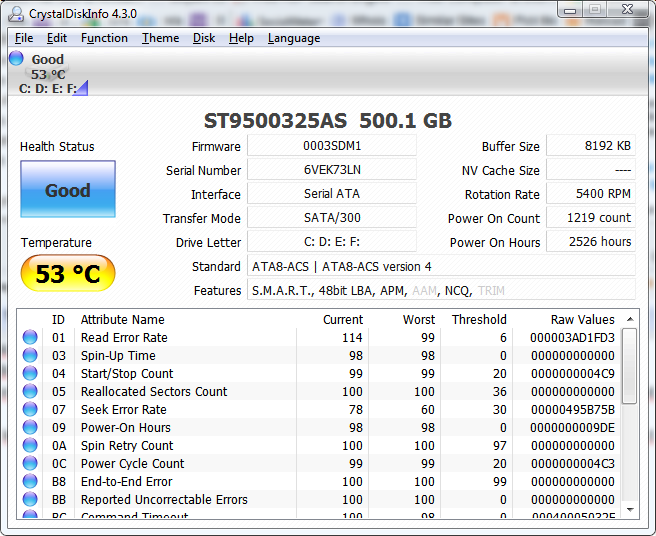The height and width of the screenshot is (536, 656).
Task: Click the Standard field ATA8-ACS
Action: [x=441, y=266]
